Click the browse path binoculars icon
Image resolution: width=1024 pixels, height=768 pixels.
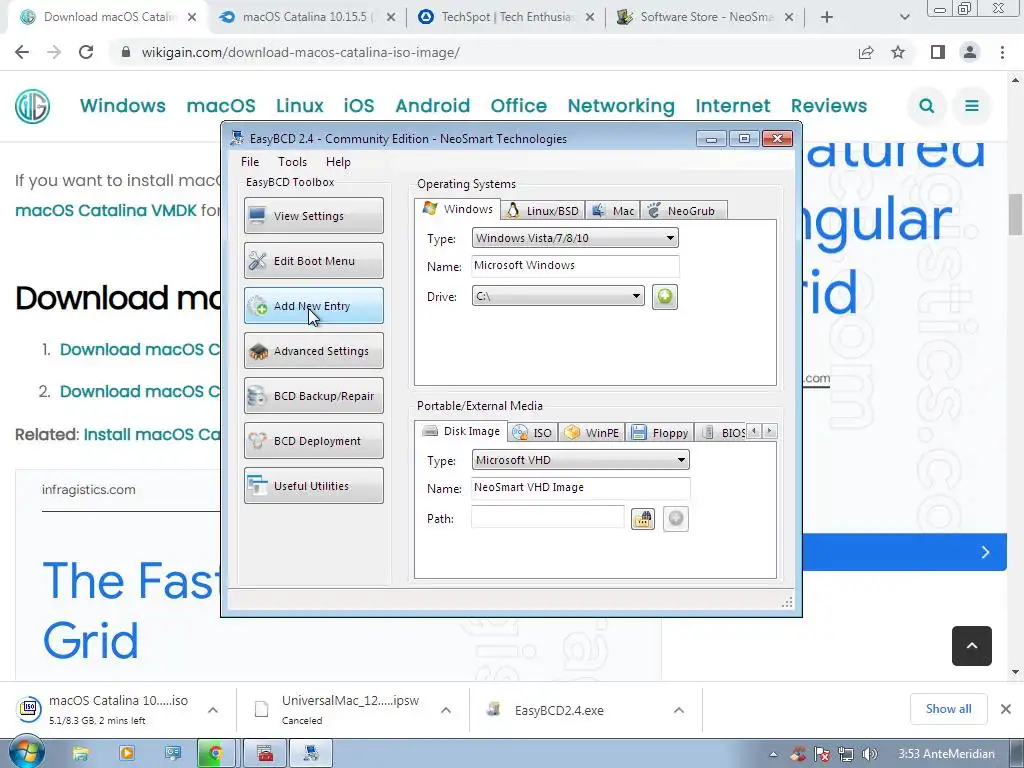[643, 519]
